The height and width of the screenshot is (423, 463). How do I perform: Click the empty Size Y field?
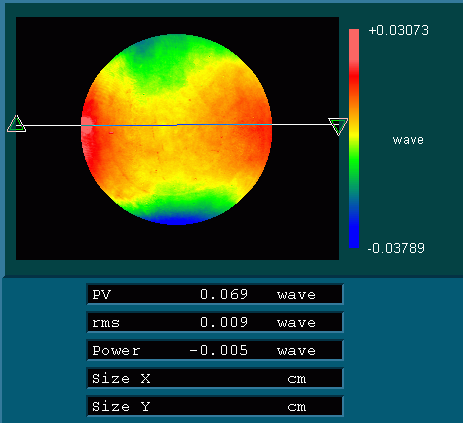pyautogui.click(x=215, y=406)
